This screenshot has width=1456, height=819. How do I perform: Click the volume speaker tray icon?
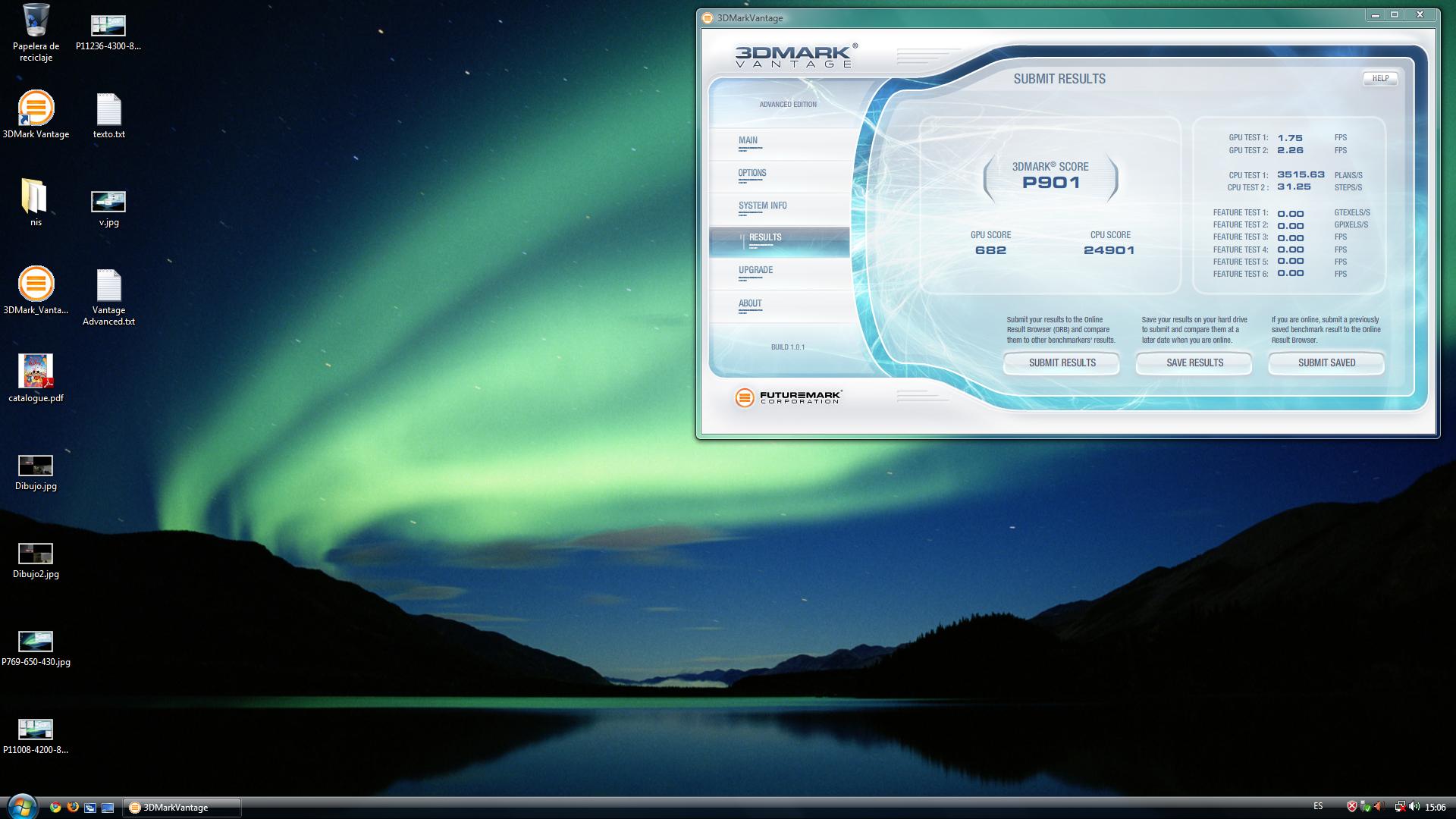tap(1414, 807)
